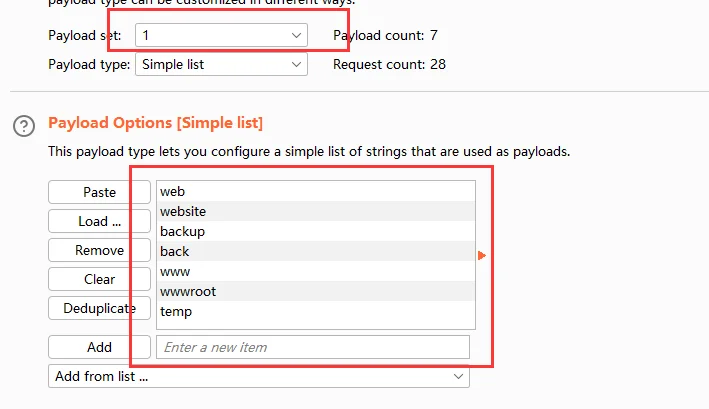Expand the Add from list dropdown
The width and height of the screenshot is (709, 409).
[259, 377]
